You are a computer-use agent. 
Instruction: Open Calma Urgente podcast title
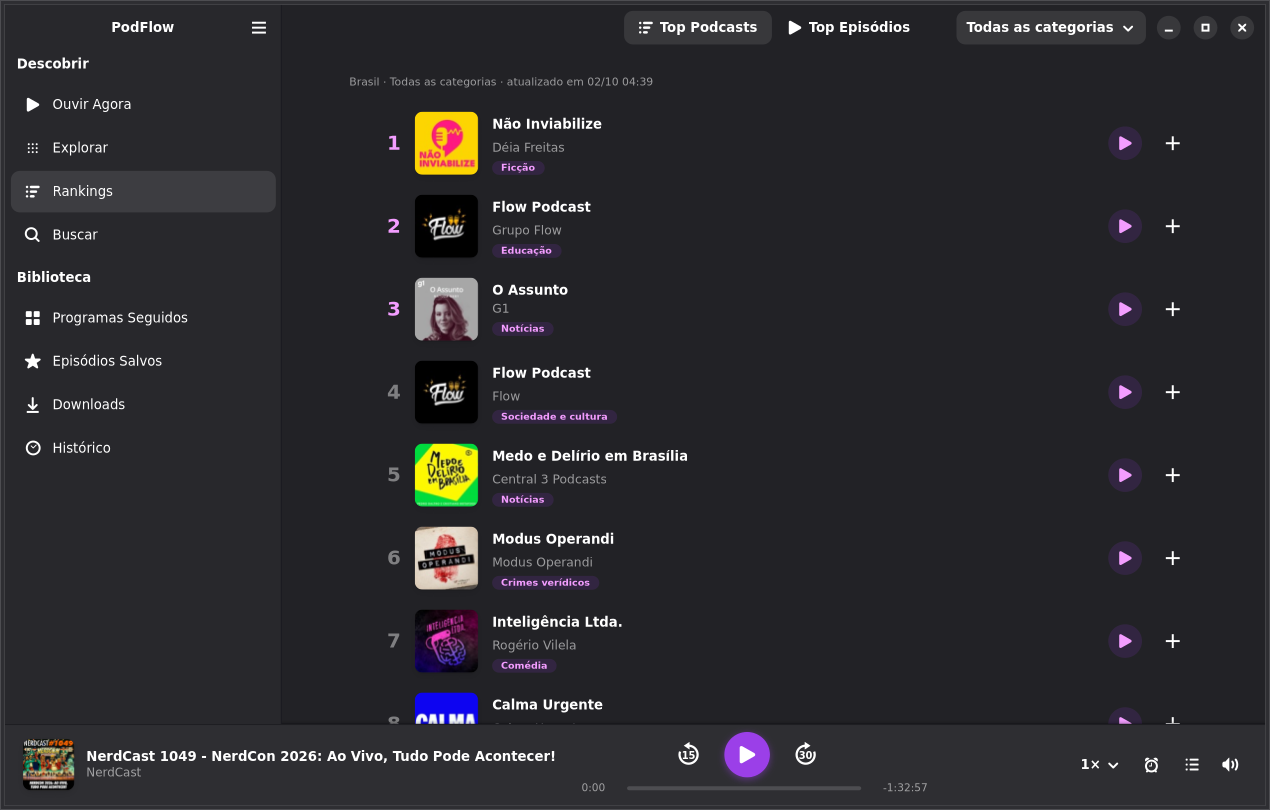547,705
